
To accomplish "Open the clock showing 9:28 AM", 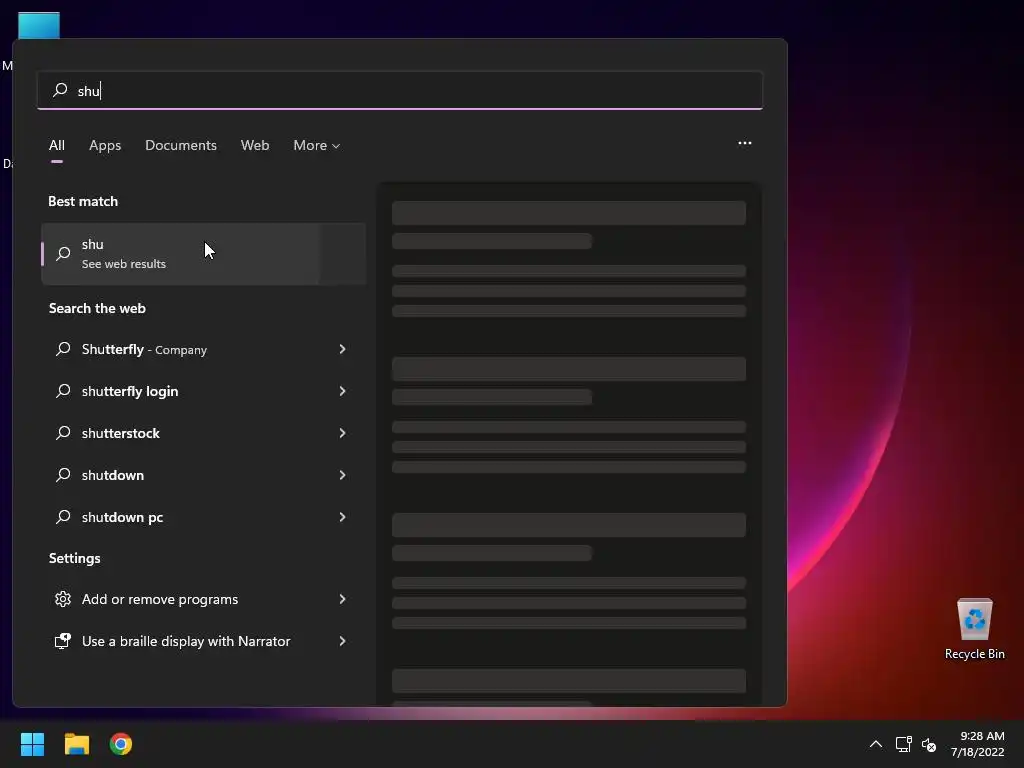I will (978, 744).
